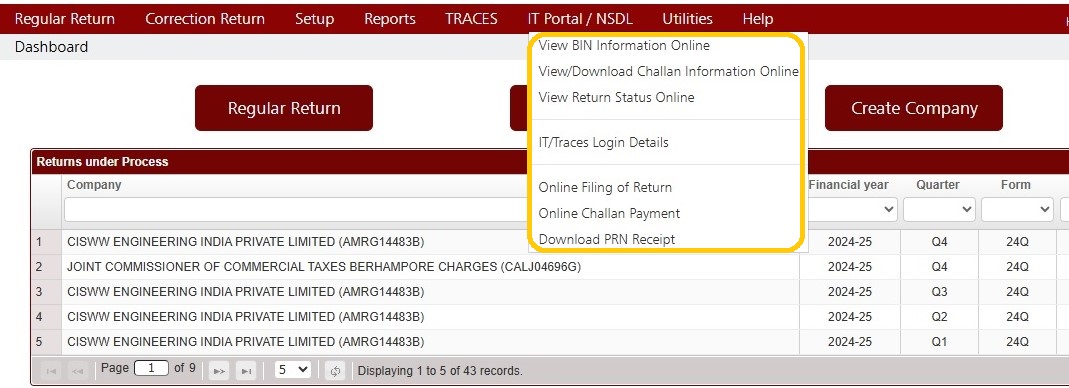Click the Company filter input field

[x=297, y=210]
